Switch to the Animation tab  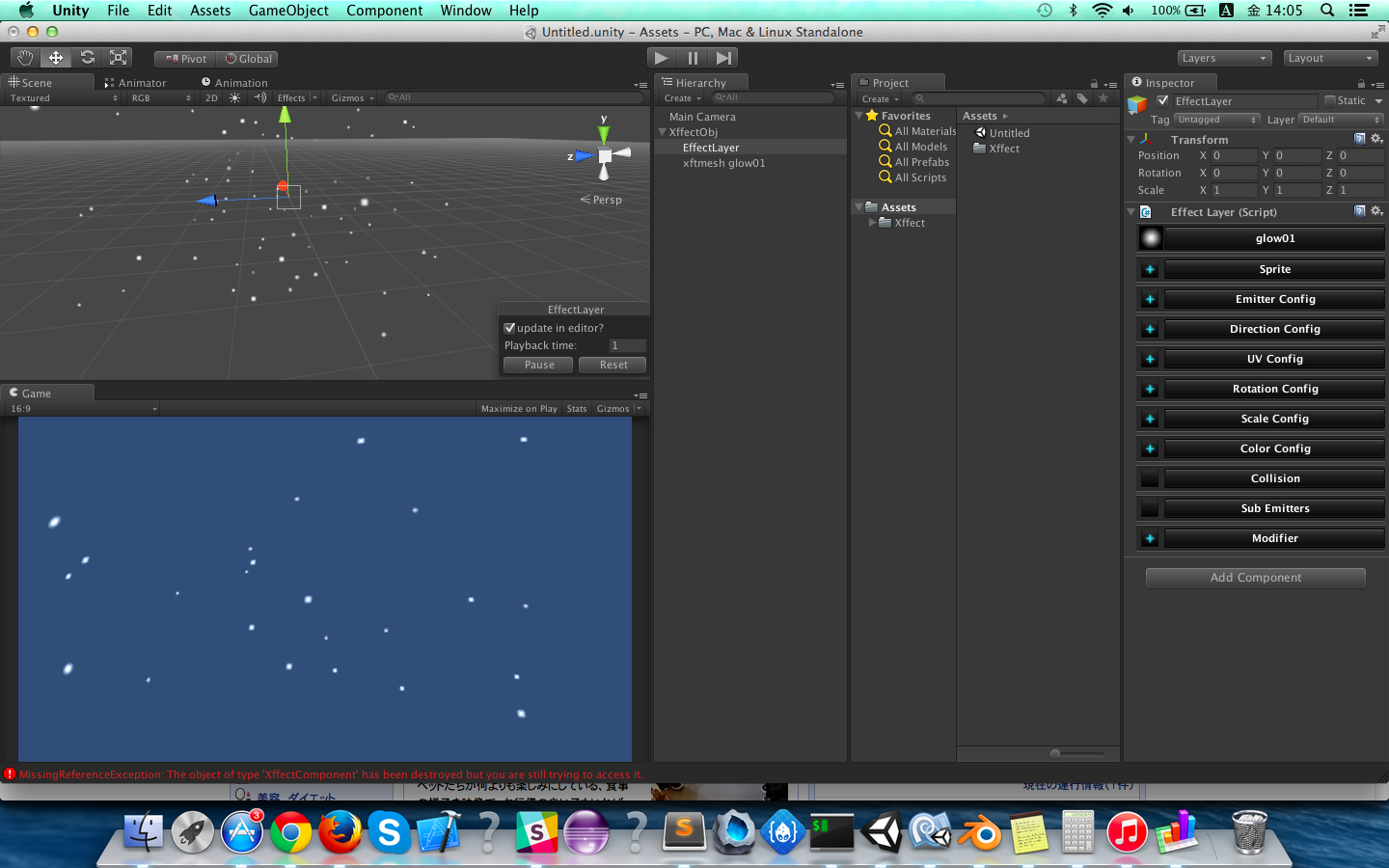pyautogui.click(x=234, y=83)
